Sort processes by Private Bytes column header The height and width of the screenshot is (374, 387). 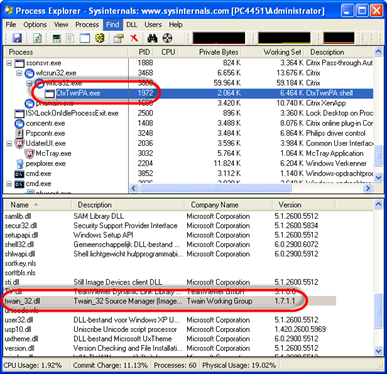point(218,52)
